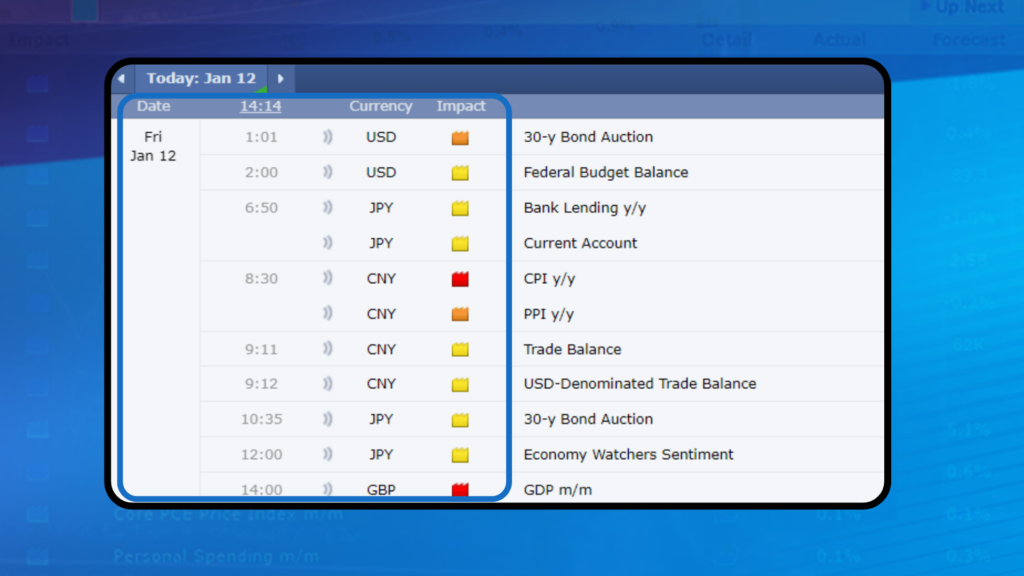The height and width of the screenshot is (576, 1024).
Task: Click the Currency column header
Action: pos(380,106)
